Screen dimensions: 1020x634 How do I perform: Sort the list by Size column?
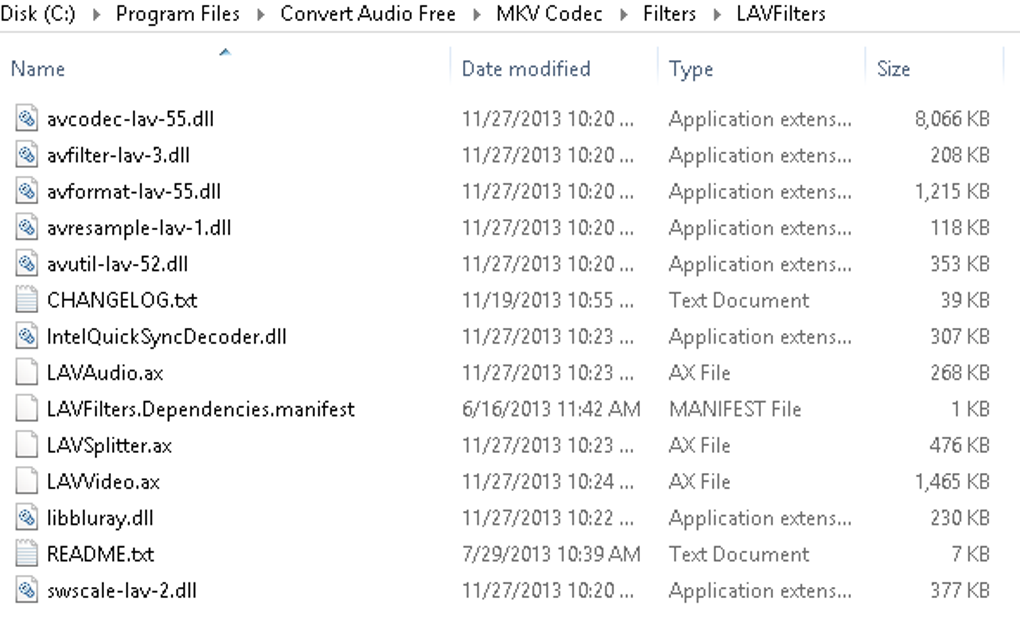pyautogui.click(x=893, y=69)
